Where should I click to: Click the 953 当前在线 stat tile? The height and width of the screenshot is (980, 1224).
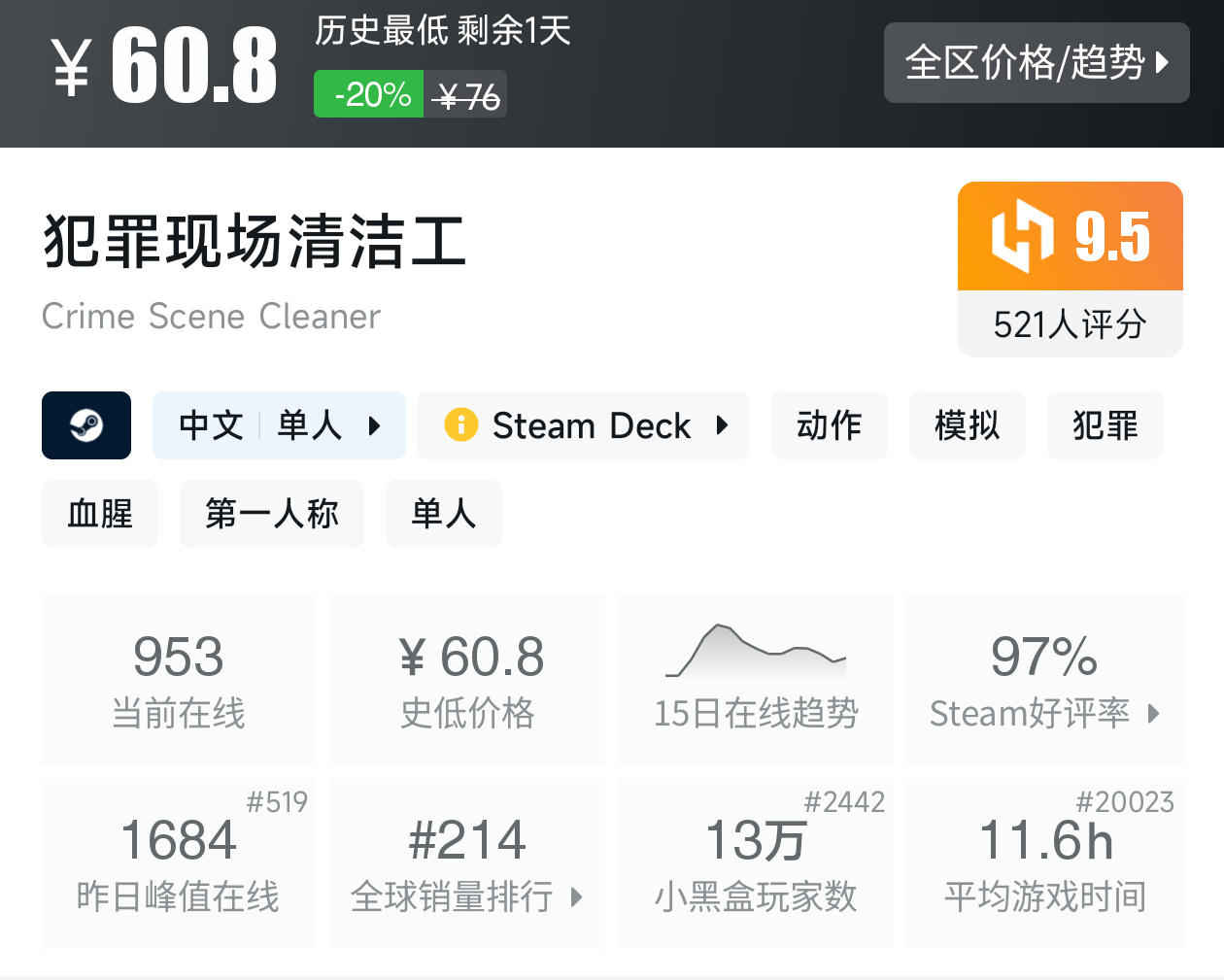point(179,680)
